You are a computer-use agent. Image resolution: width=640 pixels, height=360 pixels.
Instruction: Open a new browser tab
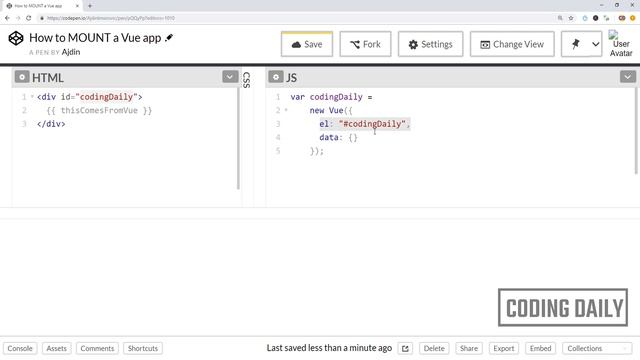click(90, 6)
